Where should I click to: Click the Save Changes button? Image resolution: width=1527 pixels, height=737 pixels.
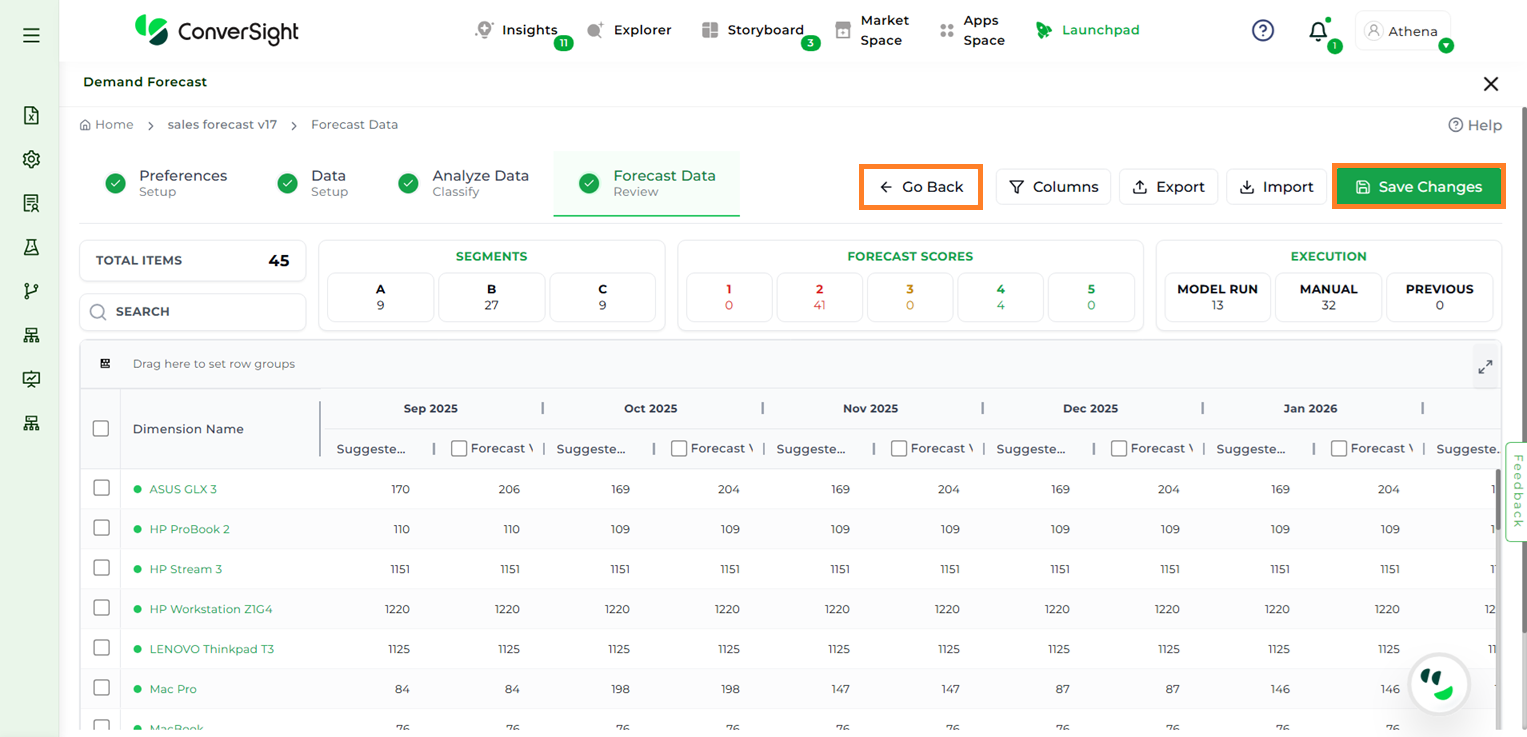[x=1418, y=187]
